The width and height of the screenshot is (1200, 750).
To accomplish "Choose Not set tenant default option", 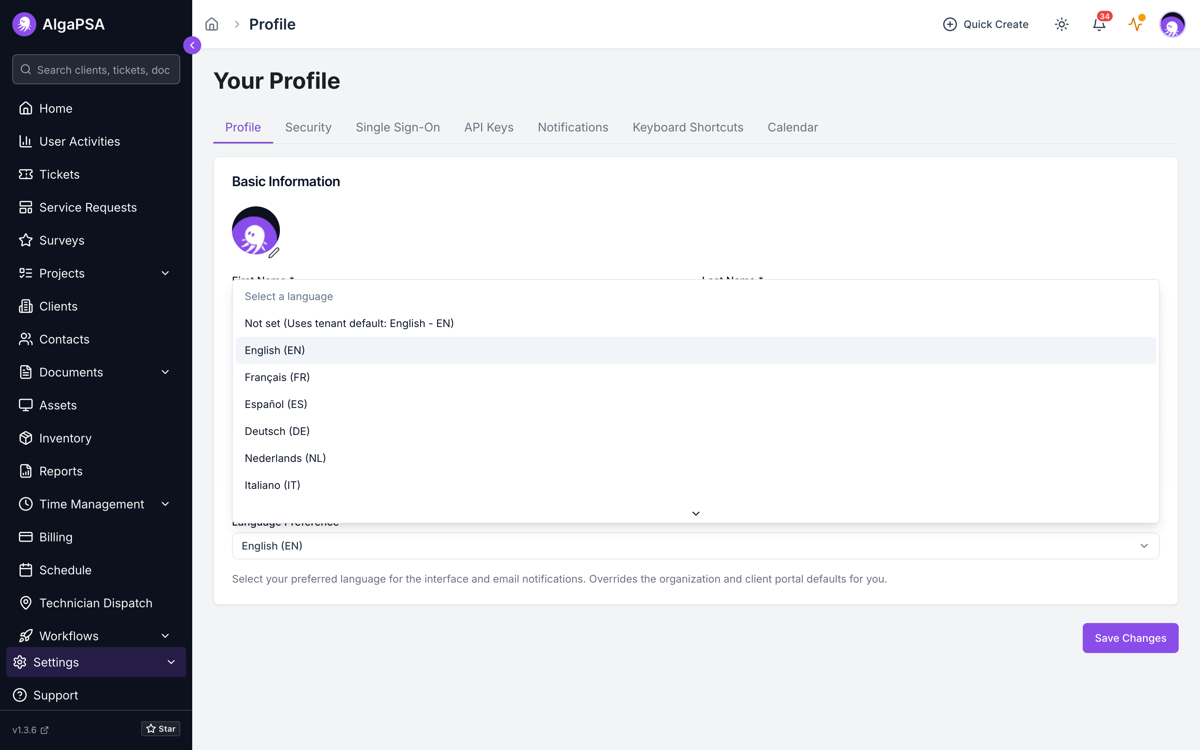I will [695, 323].
